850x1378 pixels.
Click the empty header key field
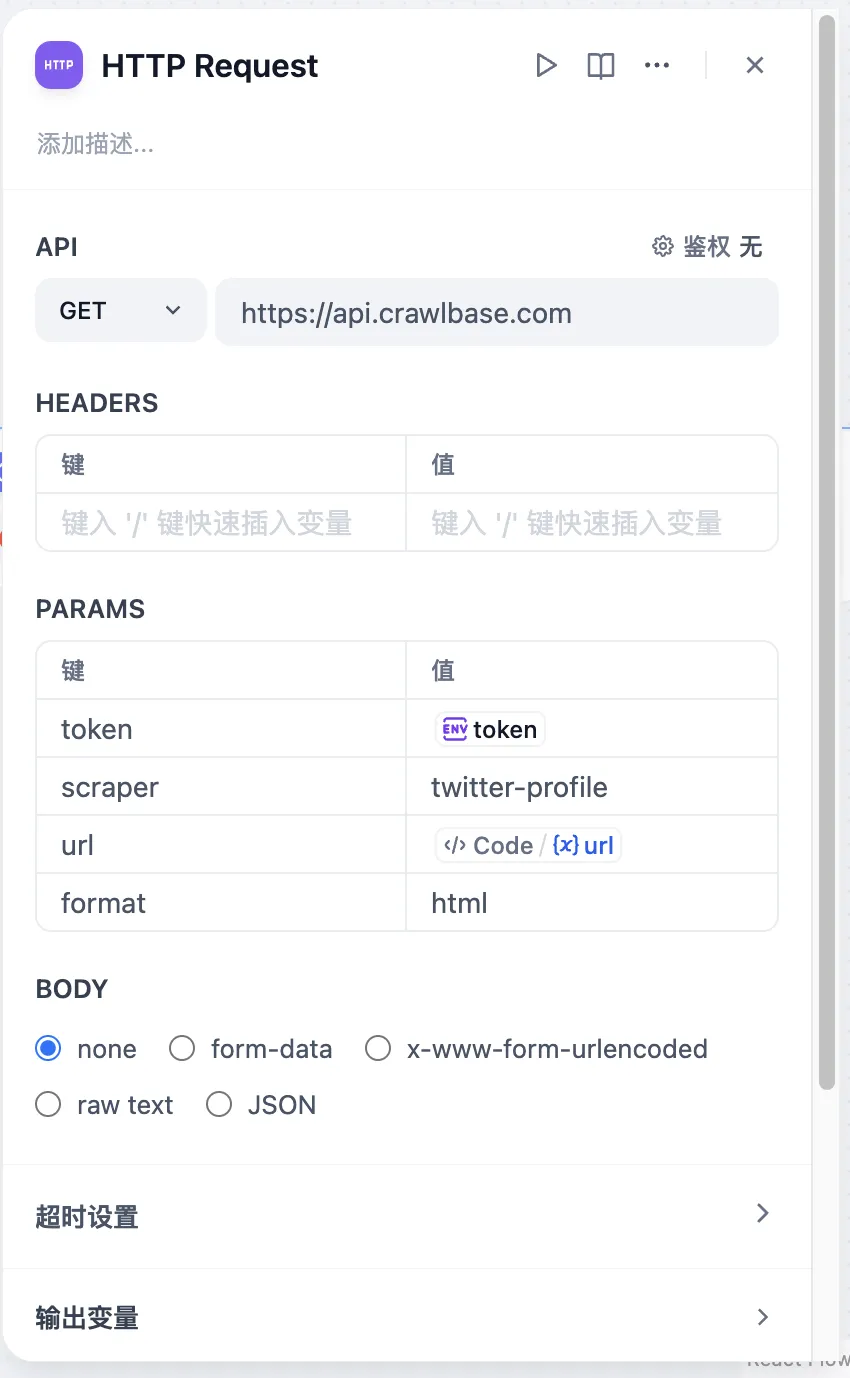click(x=220, y=522)
